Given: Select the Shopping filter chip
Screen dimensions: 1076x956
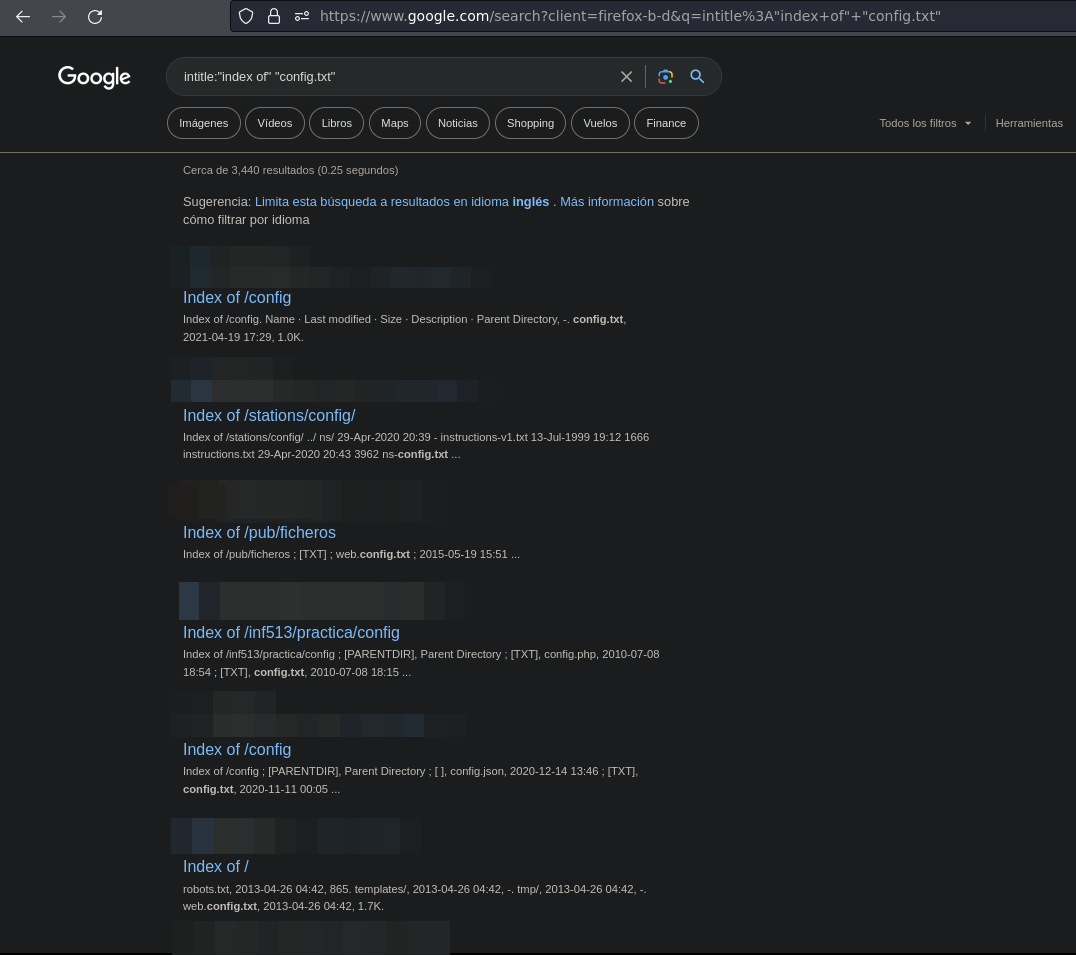Looking at the screenshot, I should pos(530,123).
